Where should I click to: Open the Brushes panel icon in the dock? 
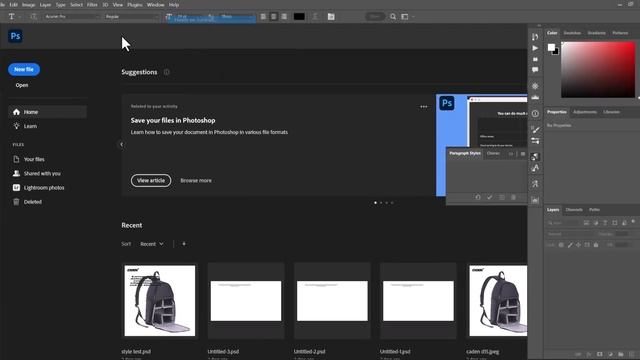(x=535, y=141)
